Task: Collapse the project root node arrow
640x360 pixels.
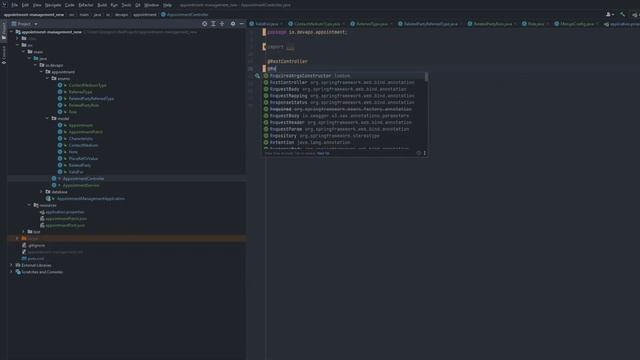Action: pyautogui.click(x=12, y=32)
